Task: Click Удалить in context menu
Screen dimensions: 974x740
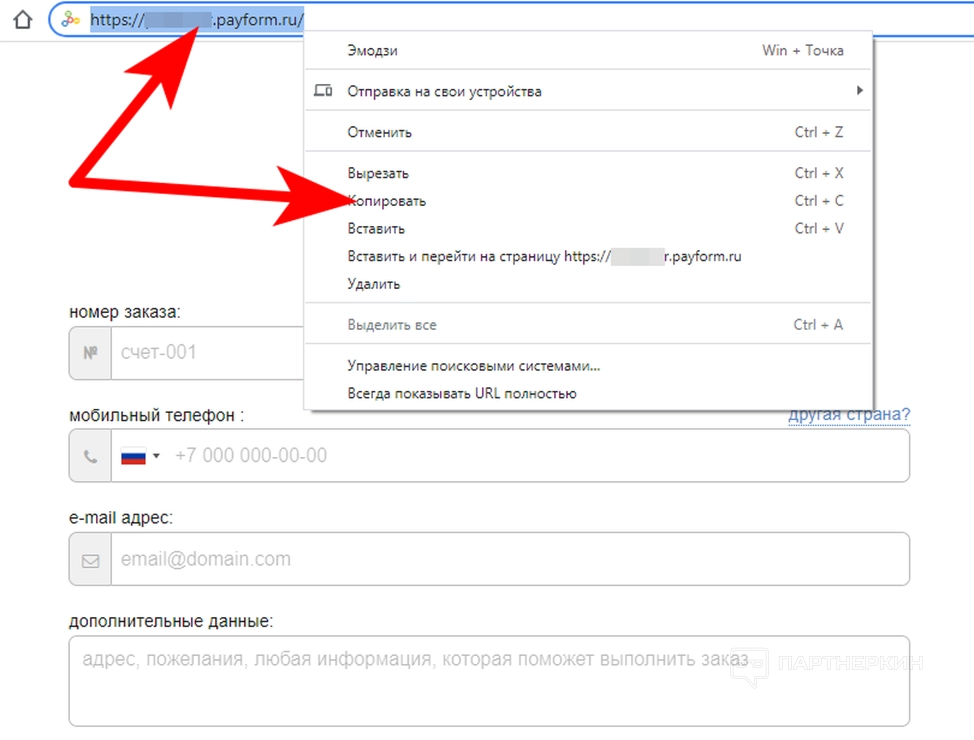Action: click(588, 284)
